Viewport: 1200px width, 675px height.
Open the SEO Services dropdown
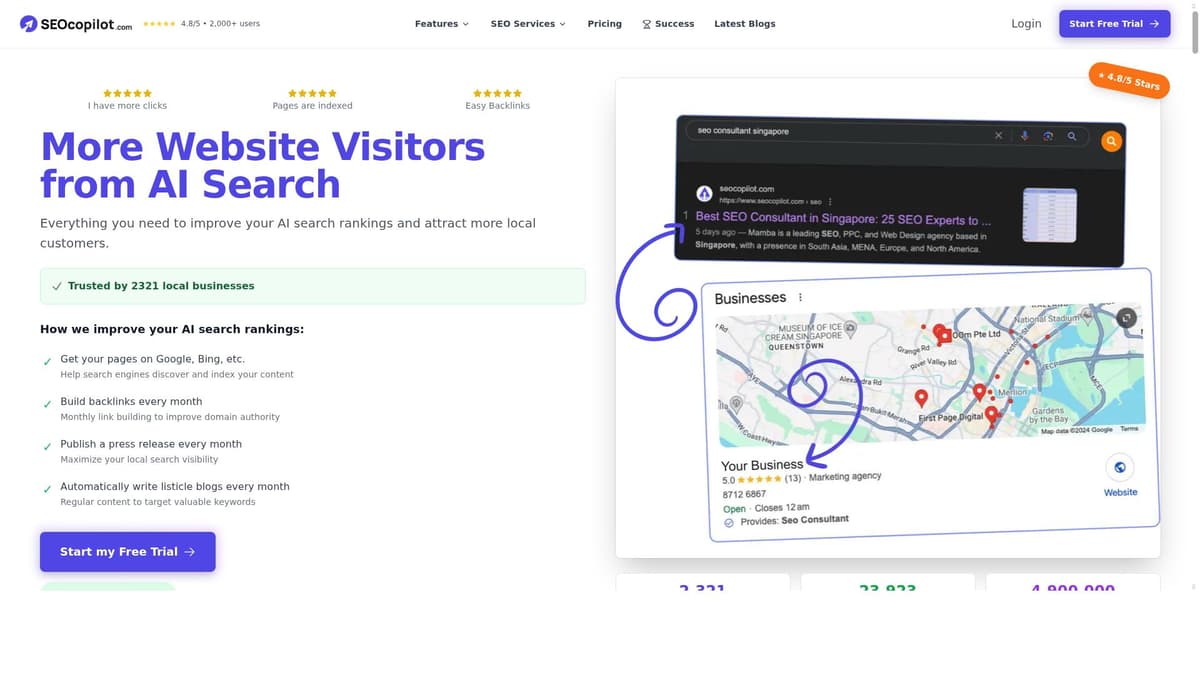[x=527, y=23]
